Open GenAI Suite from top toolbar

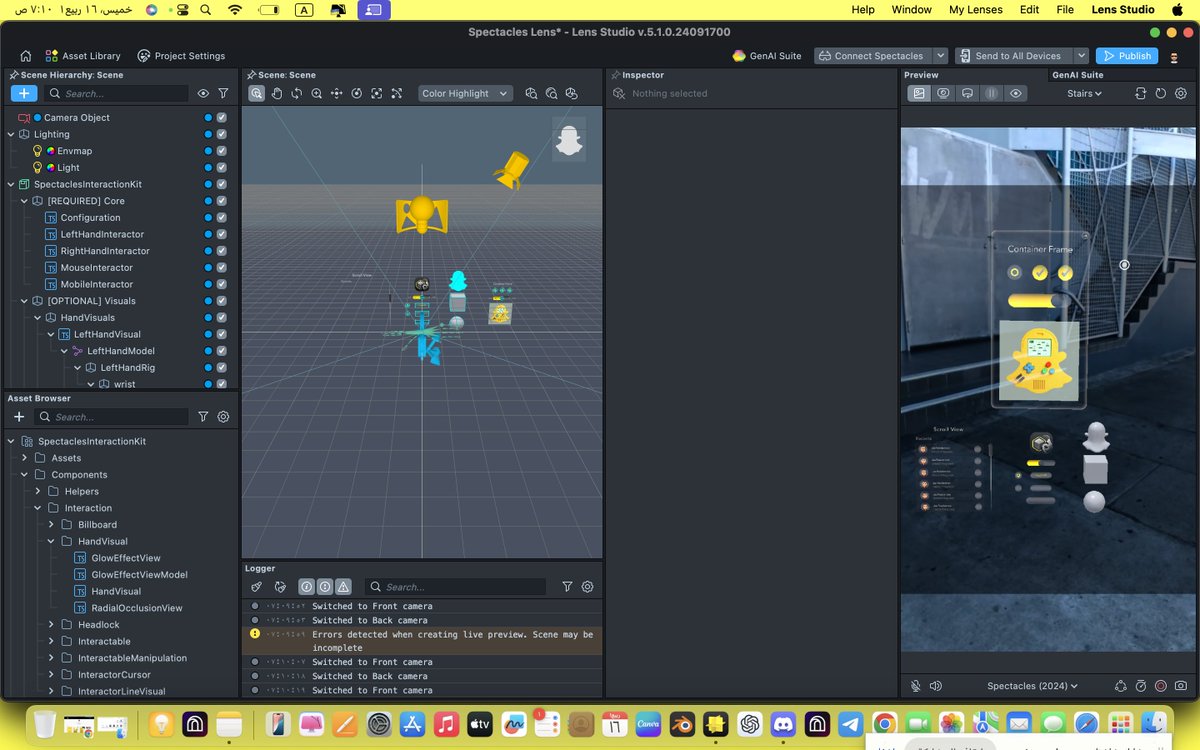tap(767, 56)
